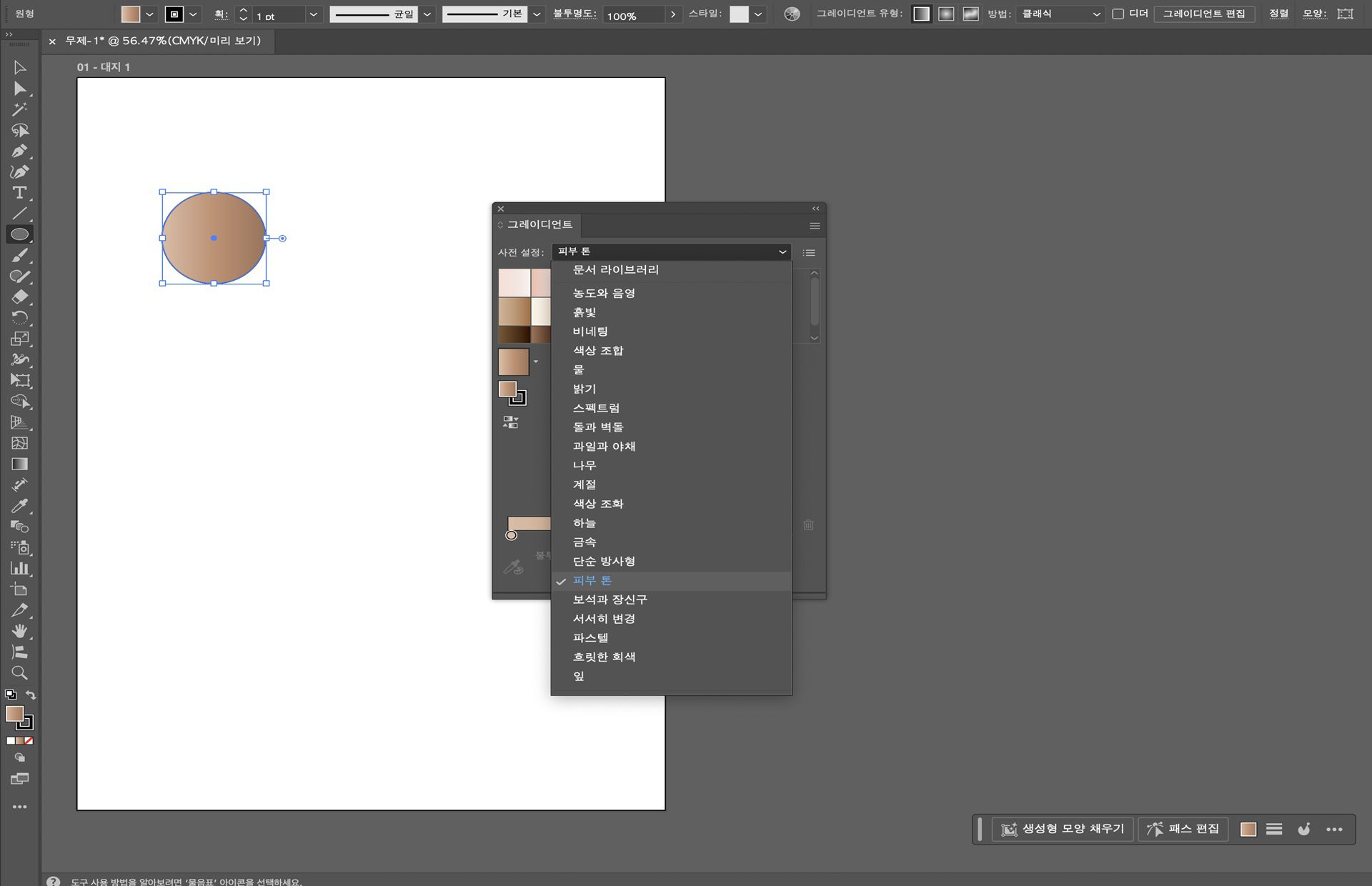This screenshot has height=886, width=1372.
Task: Swap fill and stroke colors in toolbar
Action: point(30,695)
